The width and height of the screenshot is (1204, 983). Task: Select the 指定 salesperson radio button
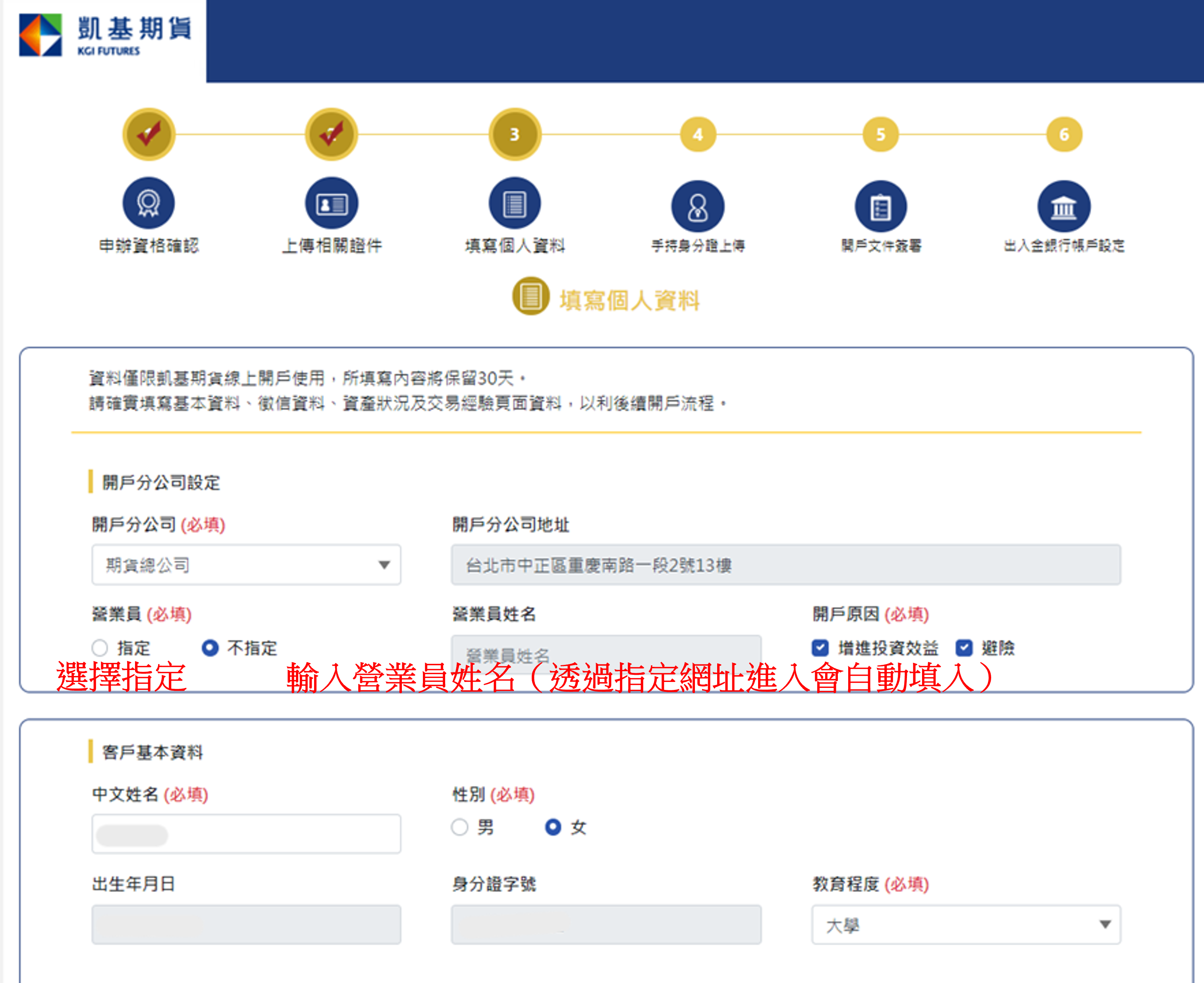pos(100,647)
